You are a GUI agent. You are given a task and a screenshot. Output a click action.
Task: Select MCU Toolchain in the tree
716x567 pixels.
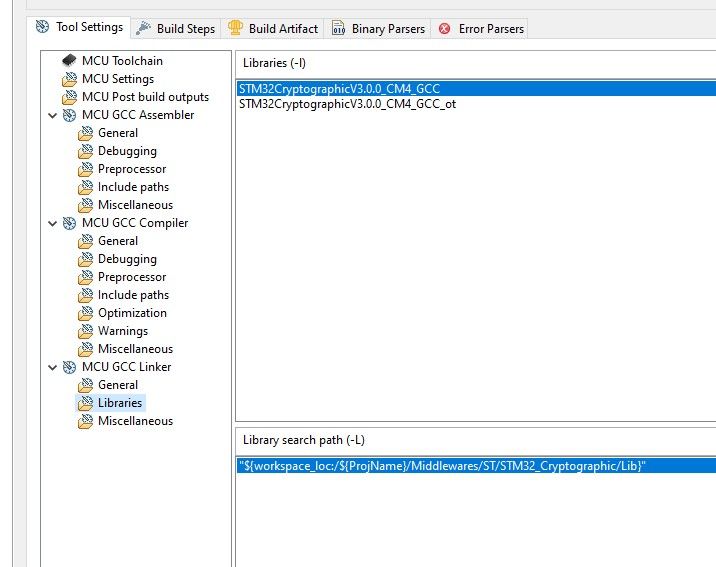point(122,61)
